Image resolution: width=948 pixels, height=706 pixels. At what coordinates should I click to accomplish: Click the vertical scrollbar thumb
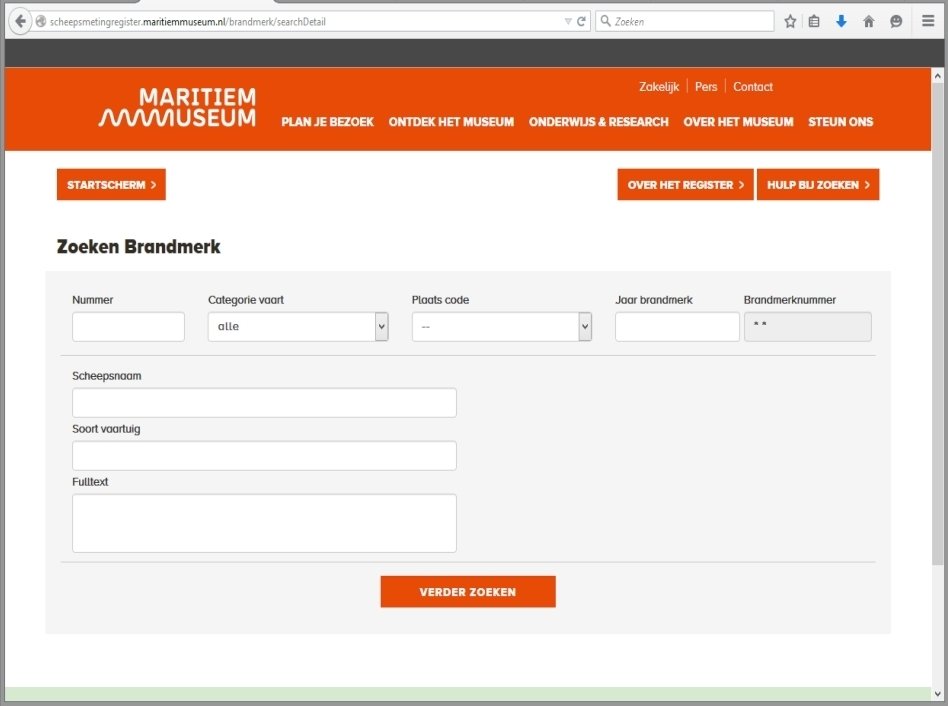pyautogui.click(x=937, y=324)
